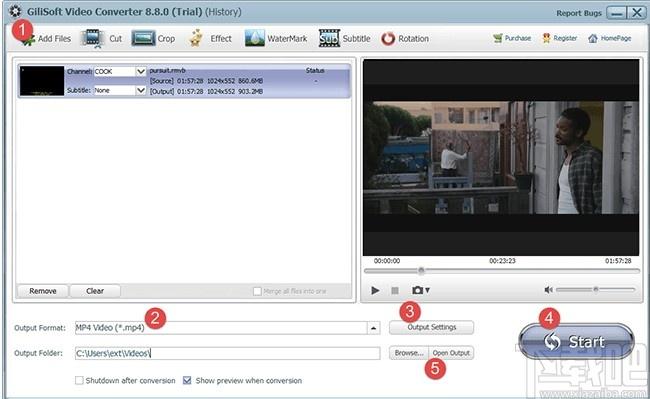Minimize the GiliSoft window
Screen dimensions: 650x399
(x=616, y=13)
